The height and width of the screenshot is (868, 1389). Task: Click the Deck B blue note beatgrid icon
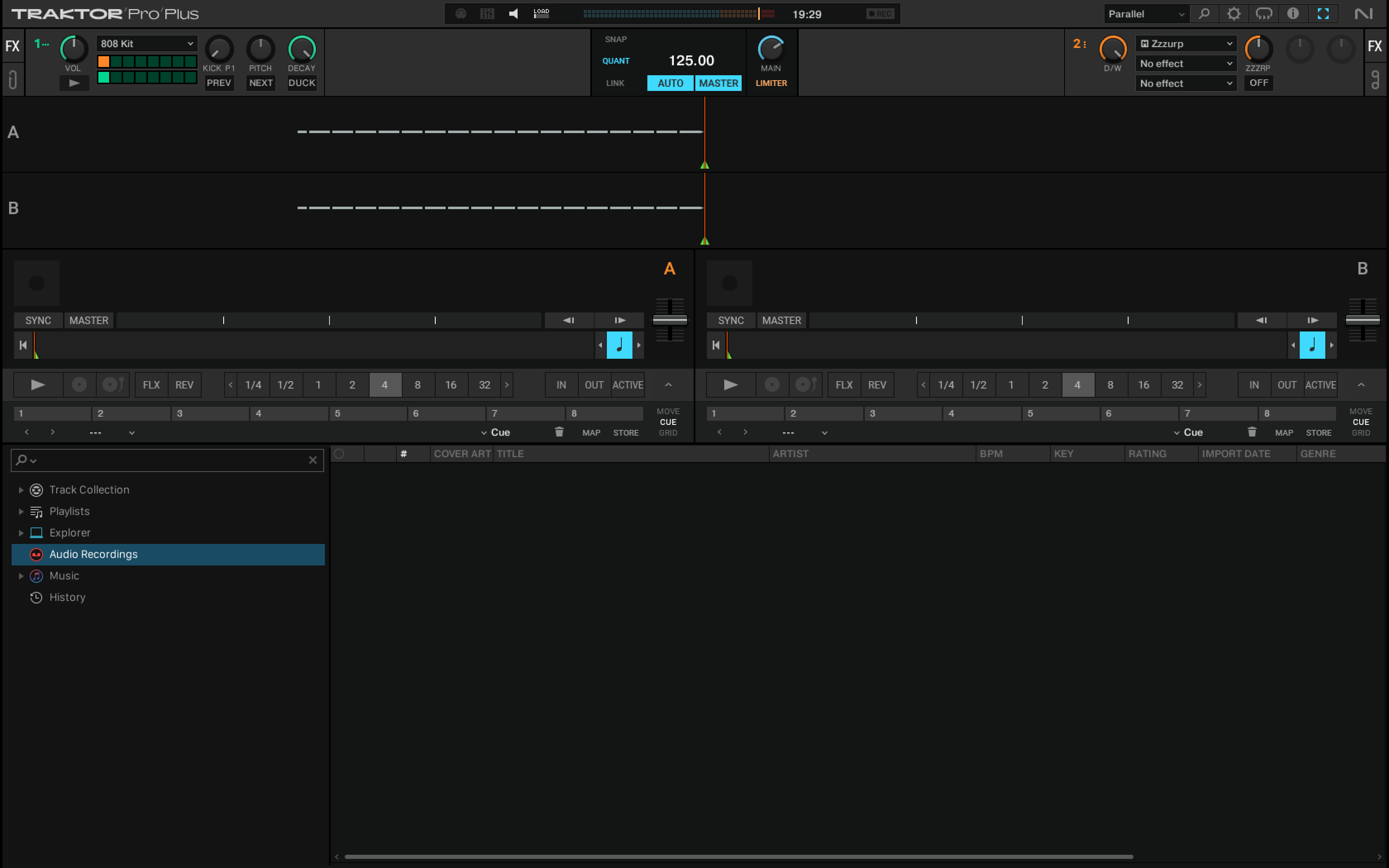pyautogui.click(x=1312, y=345)
